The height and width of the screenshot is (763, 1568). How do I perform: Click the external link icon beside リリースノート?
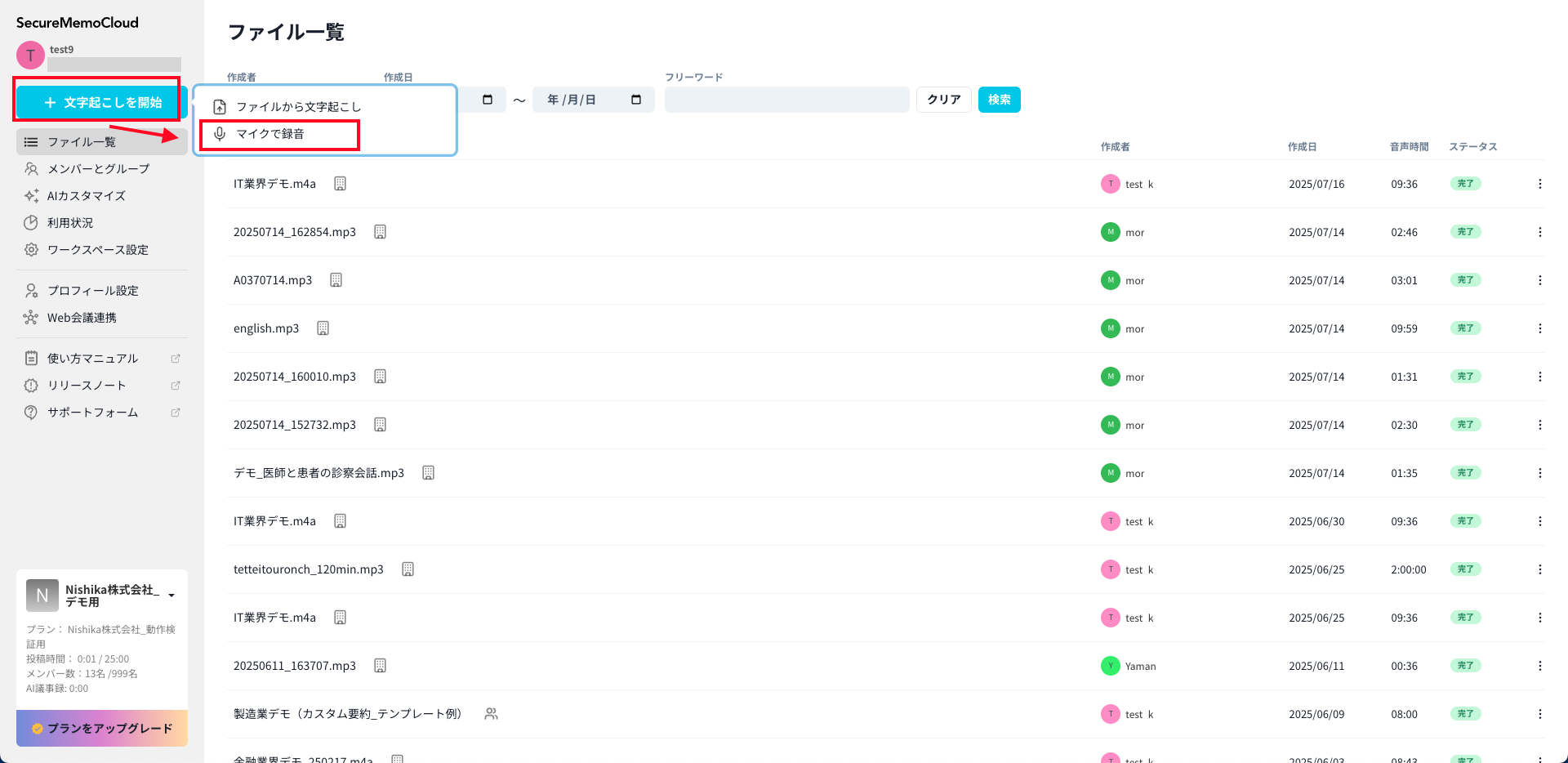[x=176, y=386]
